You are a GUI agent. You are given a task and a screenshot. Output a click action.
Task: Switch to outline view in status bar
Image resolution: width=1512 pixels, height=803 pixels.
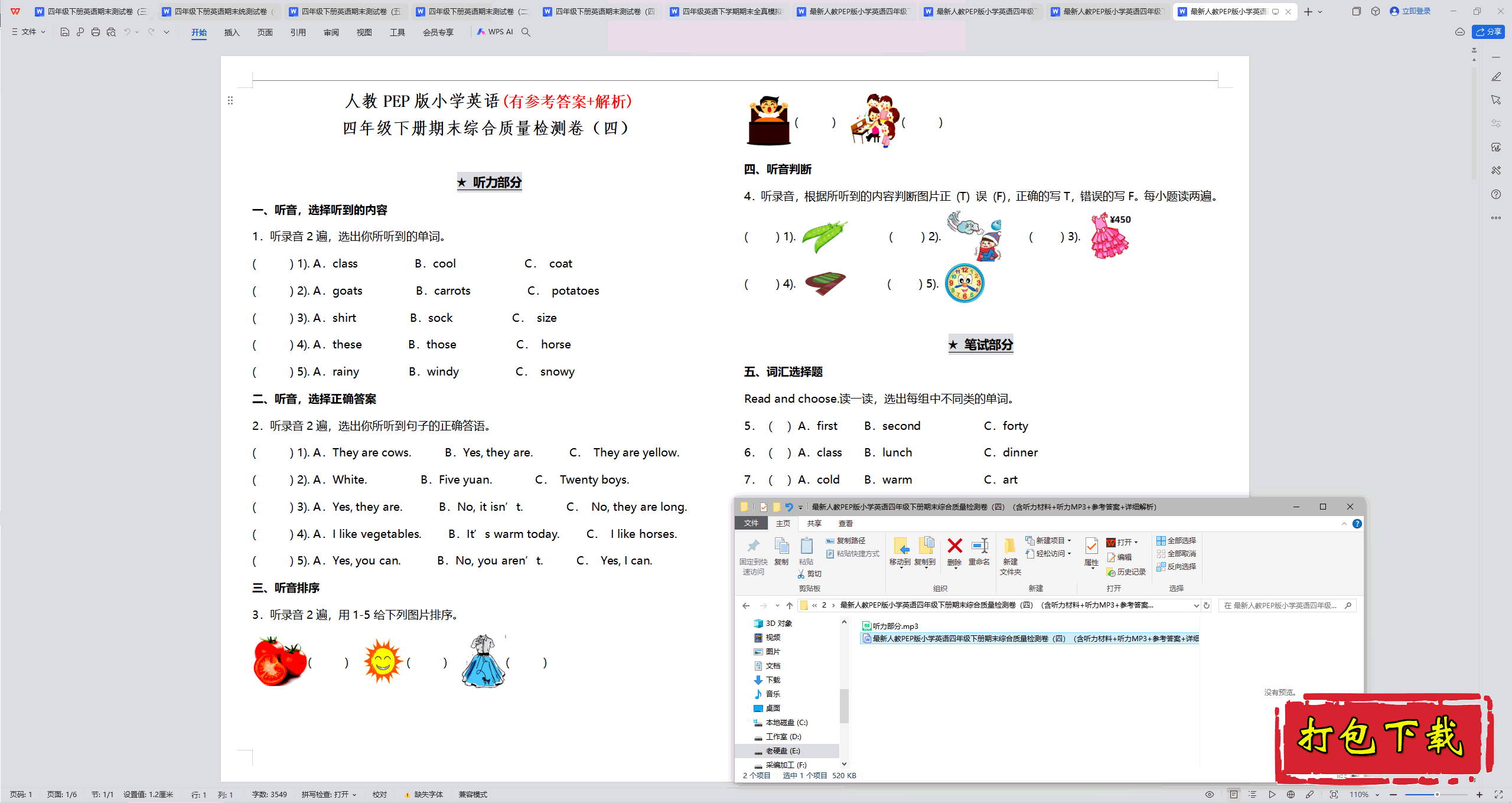[1252, 795]
